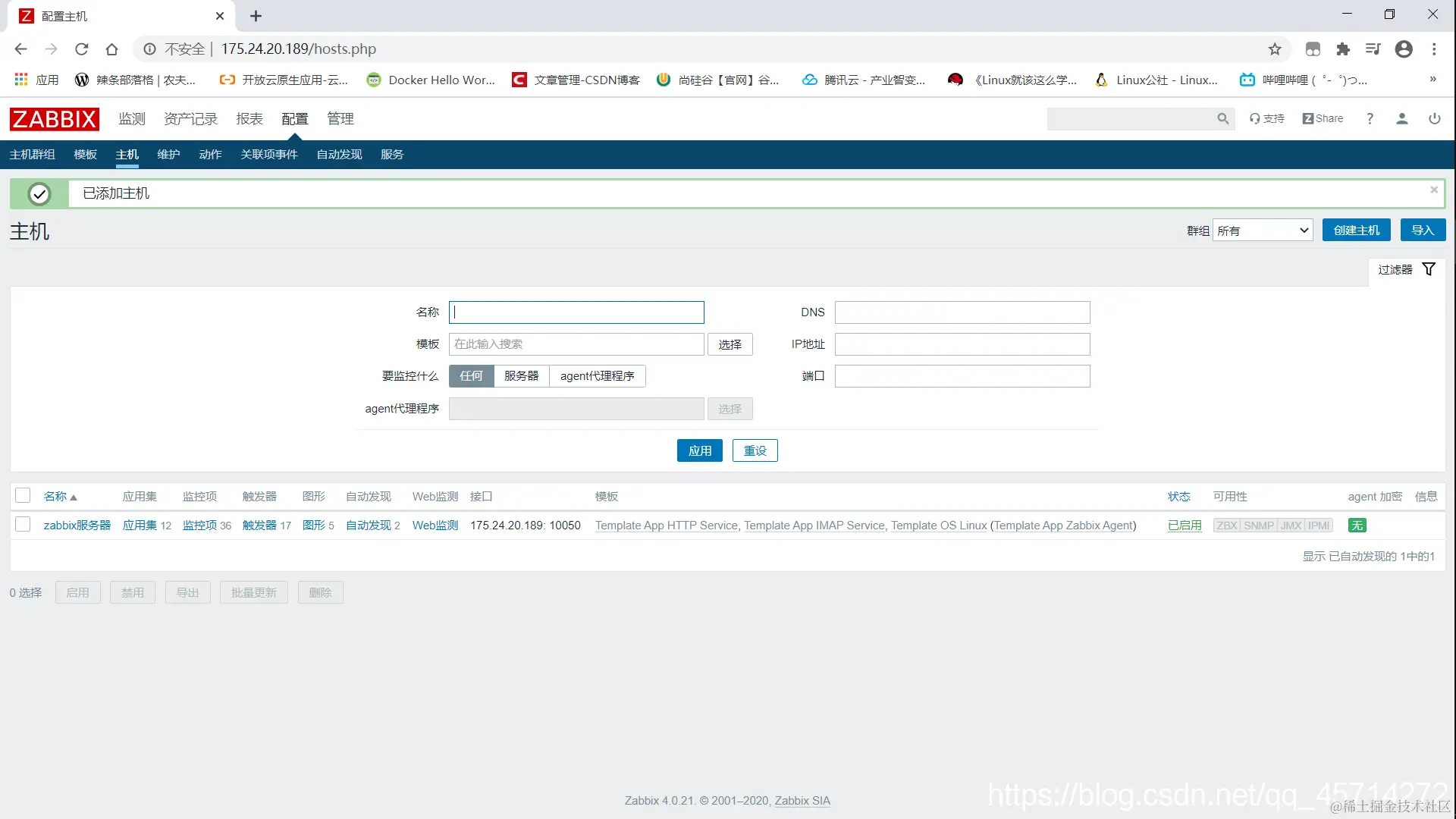Click the ZABBIX logo

click(54, 119)
